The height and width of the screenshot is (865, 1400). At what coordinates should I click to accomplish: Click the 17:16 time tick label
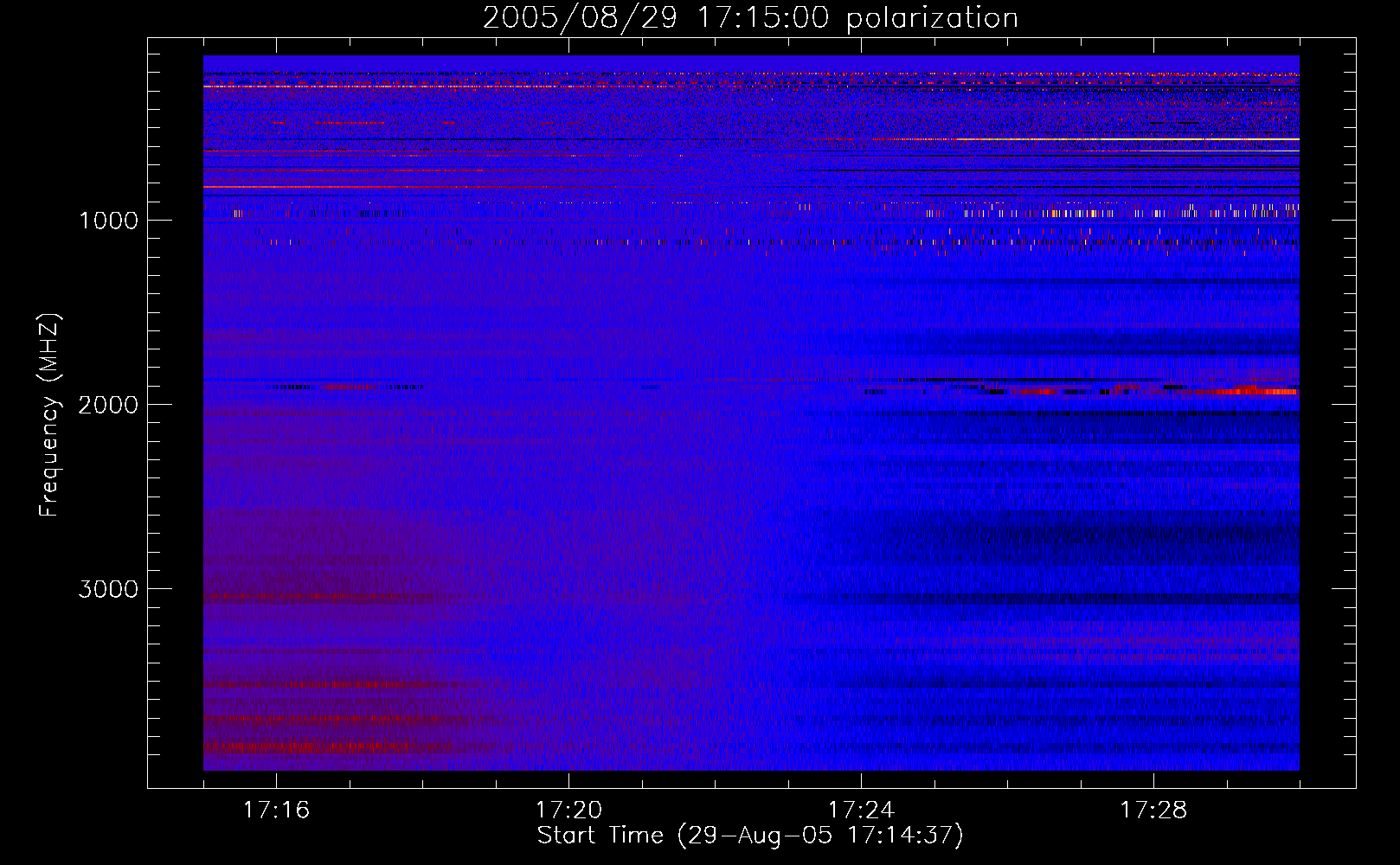pyautogui.click(x=276, y=811)
